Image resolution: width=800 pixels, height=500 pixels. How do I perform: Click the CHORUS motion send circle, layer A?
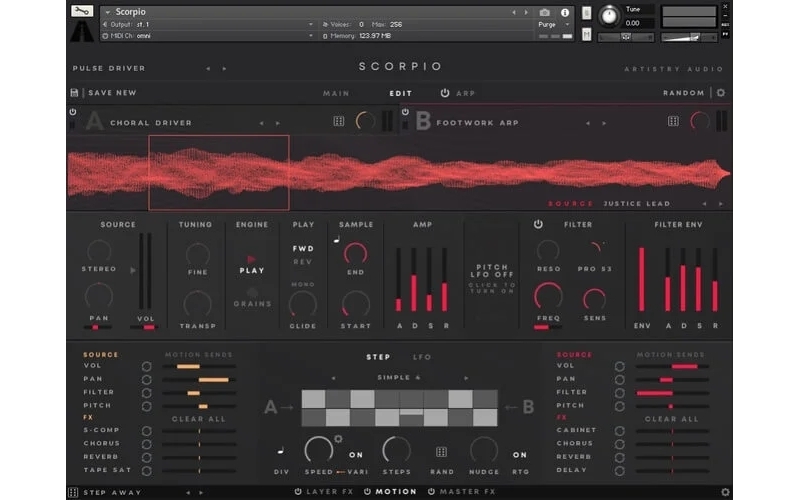[x=146, y=444]
